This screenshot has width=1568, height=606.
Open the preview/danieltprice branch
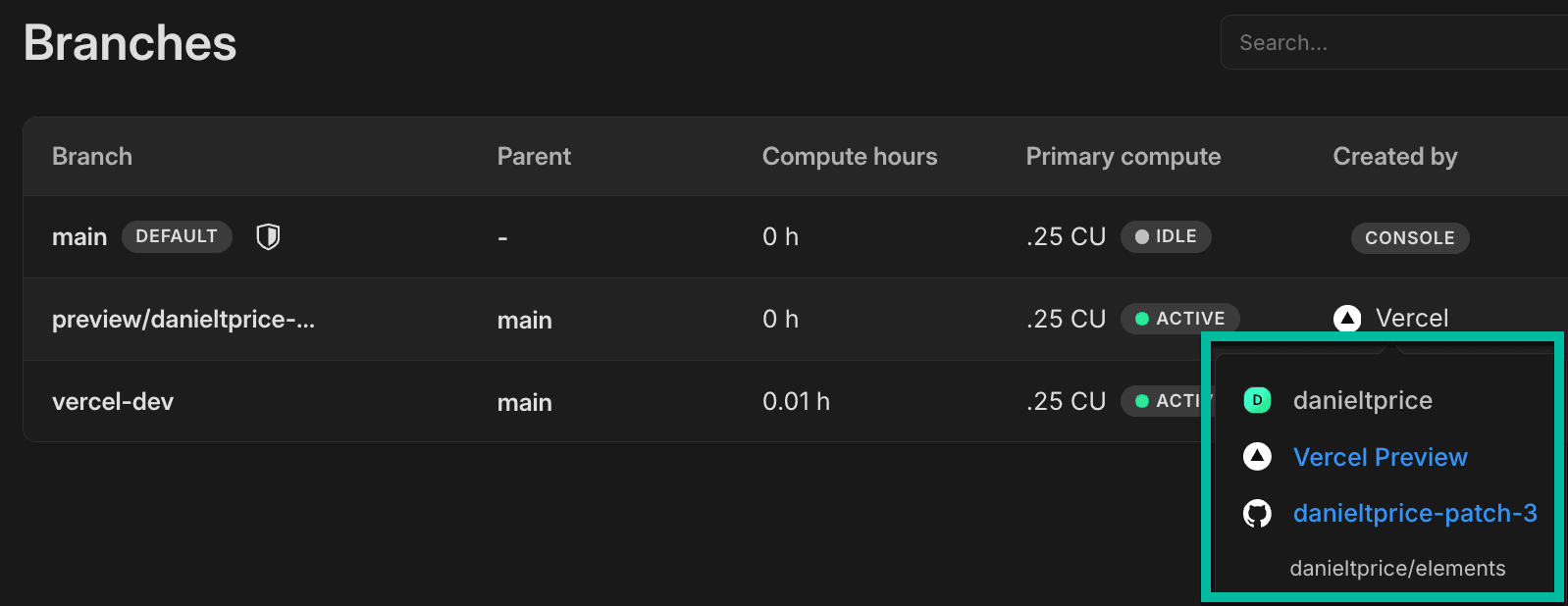click(183, 320)
